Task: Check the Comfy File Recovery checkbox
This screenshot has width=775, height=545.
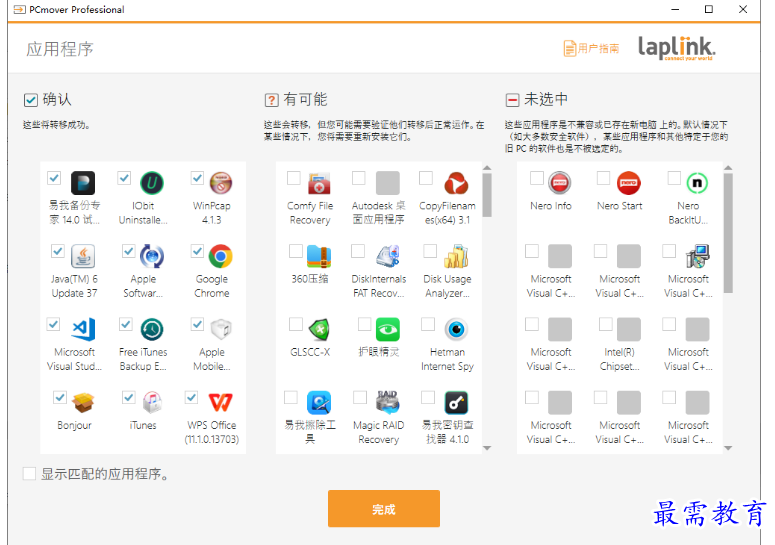Action: [x=294, y=178]
